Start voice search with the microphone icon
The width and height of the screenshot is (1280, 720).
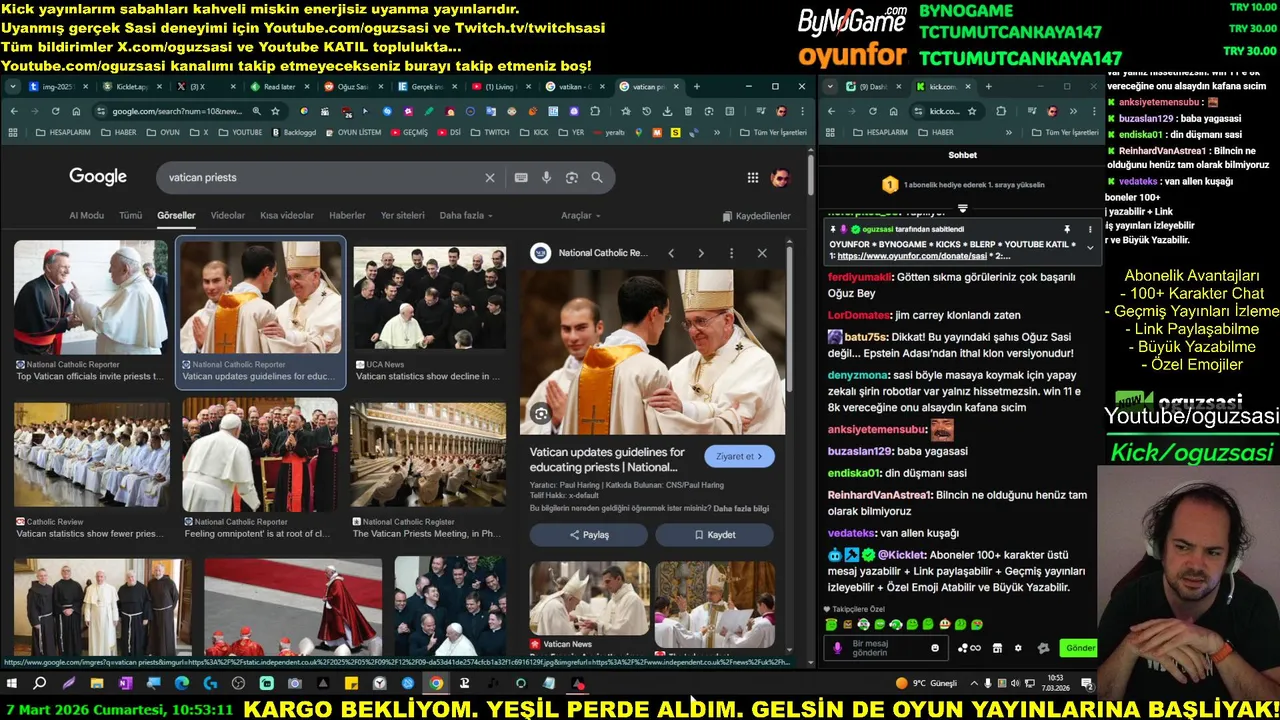tap(546, 177)
